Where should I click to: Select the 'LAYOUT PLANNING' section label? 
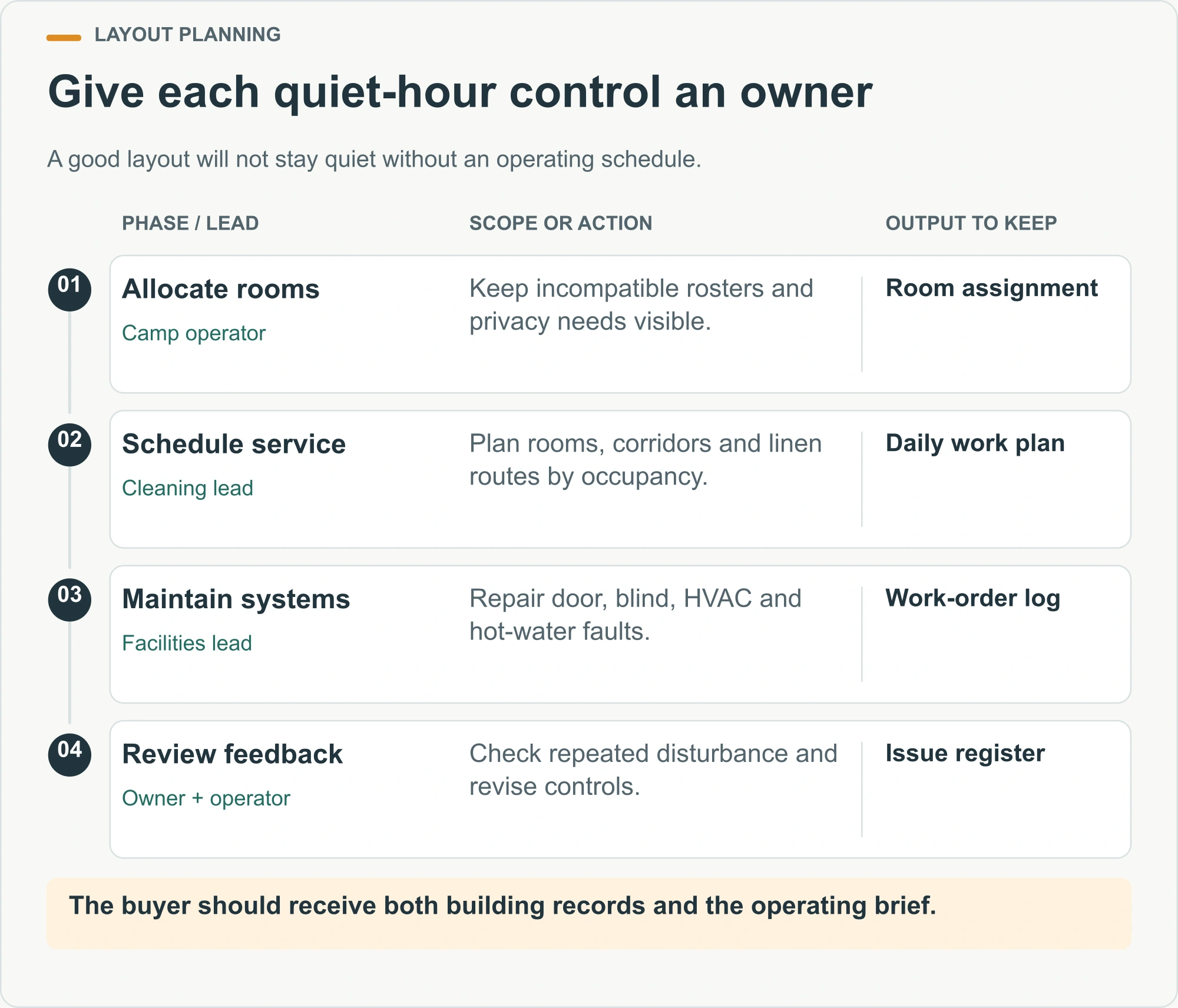(x=187, y=35)
